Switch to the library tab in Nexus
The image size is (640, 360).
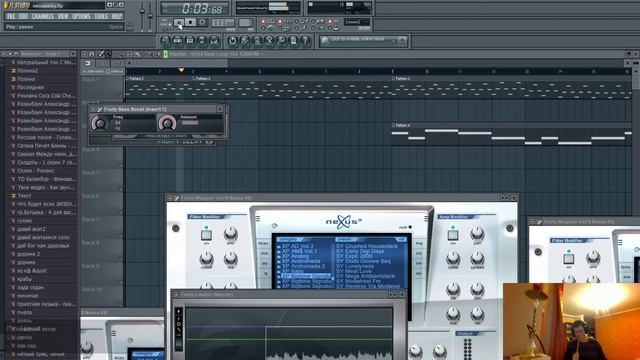pos(263,243)
